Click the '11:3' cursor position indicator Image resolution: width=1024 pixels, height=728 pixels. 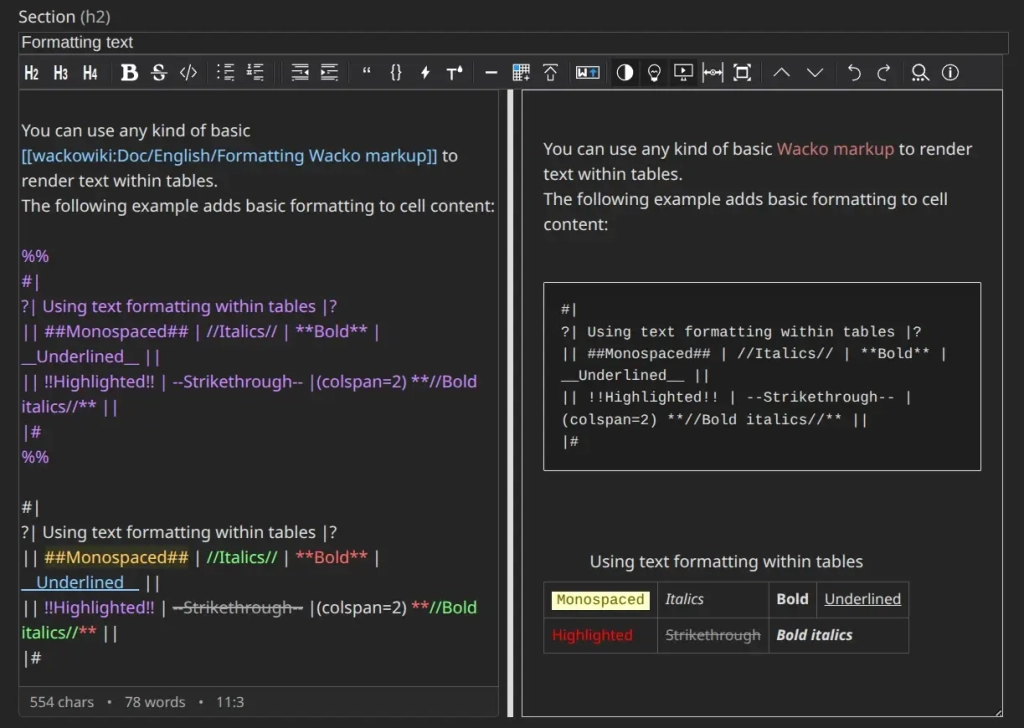tap(230, 702)
